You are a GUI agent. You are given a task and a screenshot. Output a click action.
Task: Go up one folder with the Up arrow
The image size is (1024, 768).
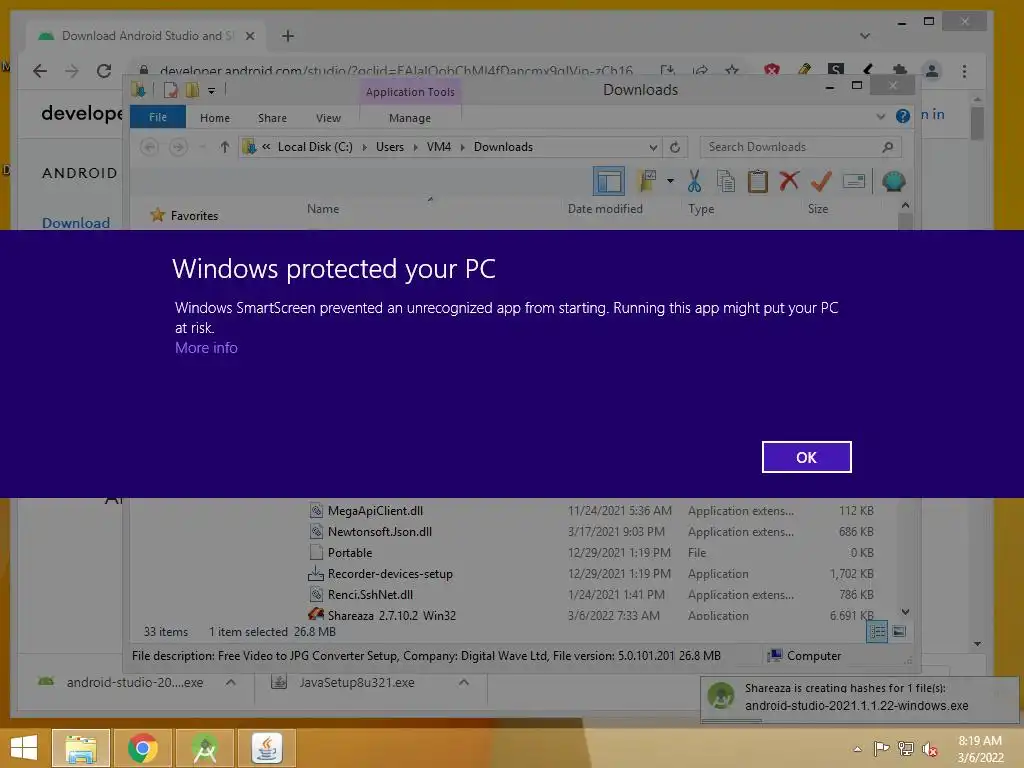tap(225, 147)
